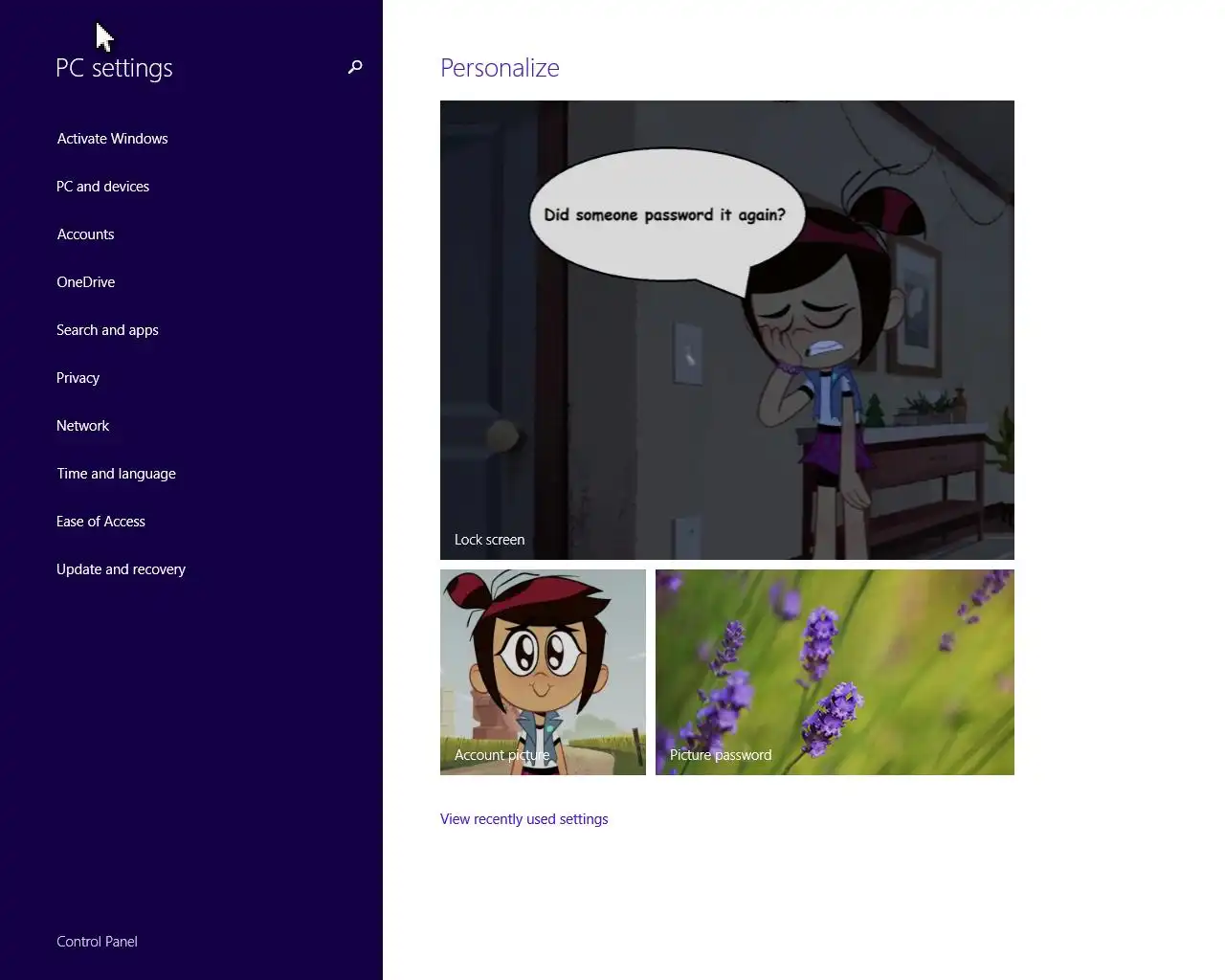The image size is (1225, 980).
Task: Select Ease of Access
Action: (x=100, y=522)
